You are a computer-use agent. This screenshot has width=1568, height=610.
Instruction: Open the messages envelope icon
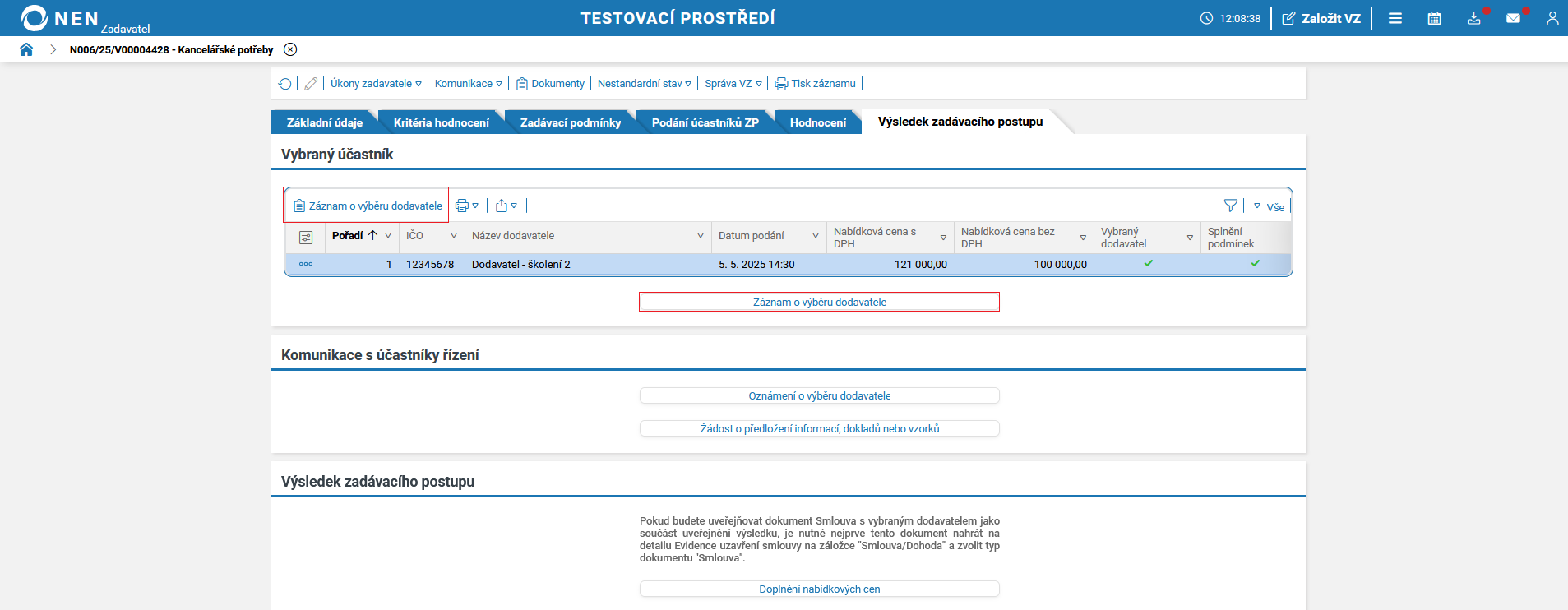[1514, 18]
